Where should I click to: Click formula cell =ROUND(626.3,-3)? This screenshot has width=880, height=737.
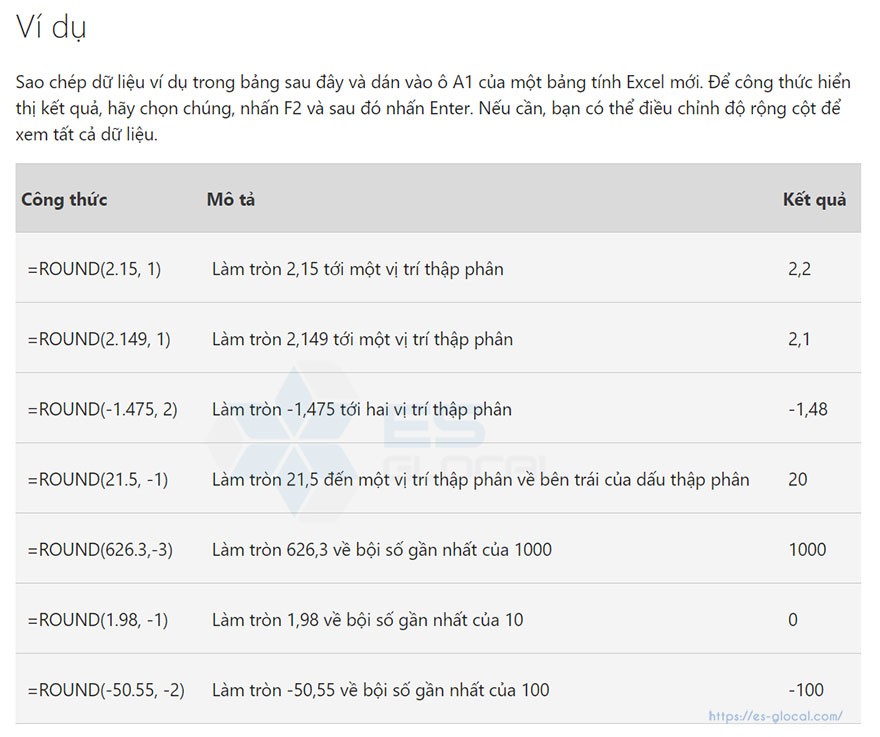pos(100,550)
